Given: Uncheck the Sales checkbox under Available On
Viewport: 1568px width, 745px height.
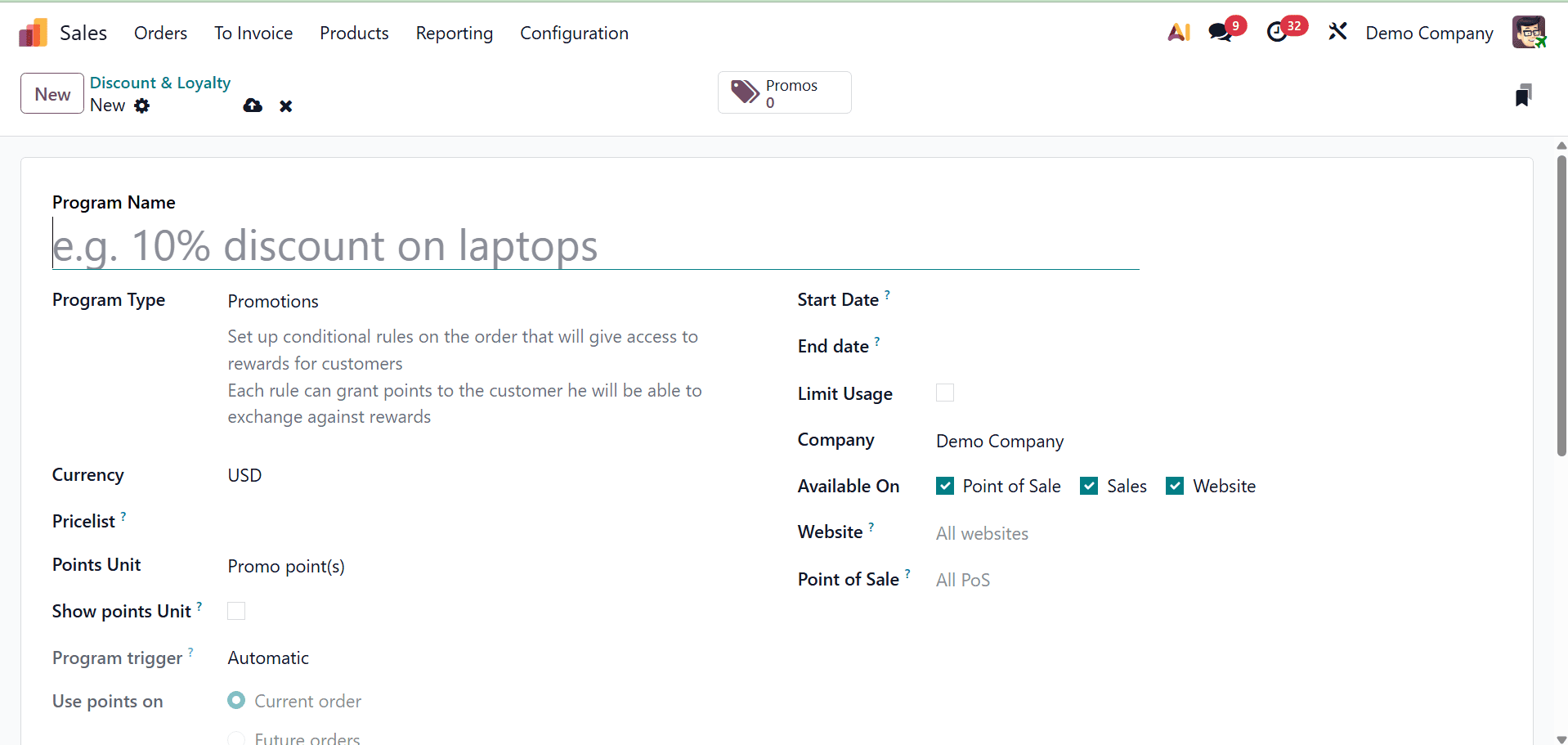Looking at the screenshot, I should tap(1089, 486).
